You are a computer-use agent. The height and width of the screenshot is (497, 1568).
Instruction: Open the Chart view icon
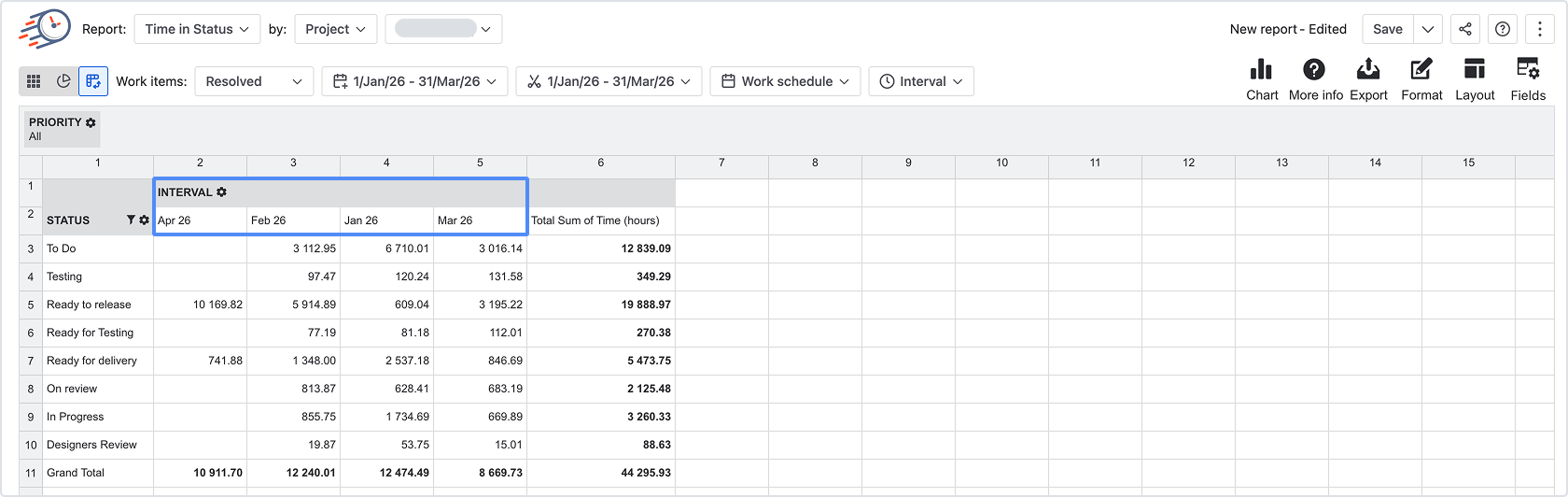click(1262, 69)
